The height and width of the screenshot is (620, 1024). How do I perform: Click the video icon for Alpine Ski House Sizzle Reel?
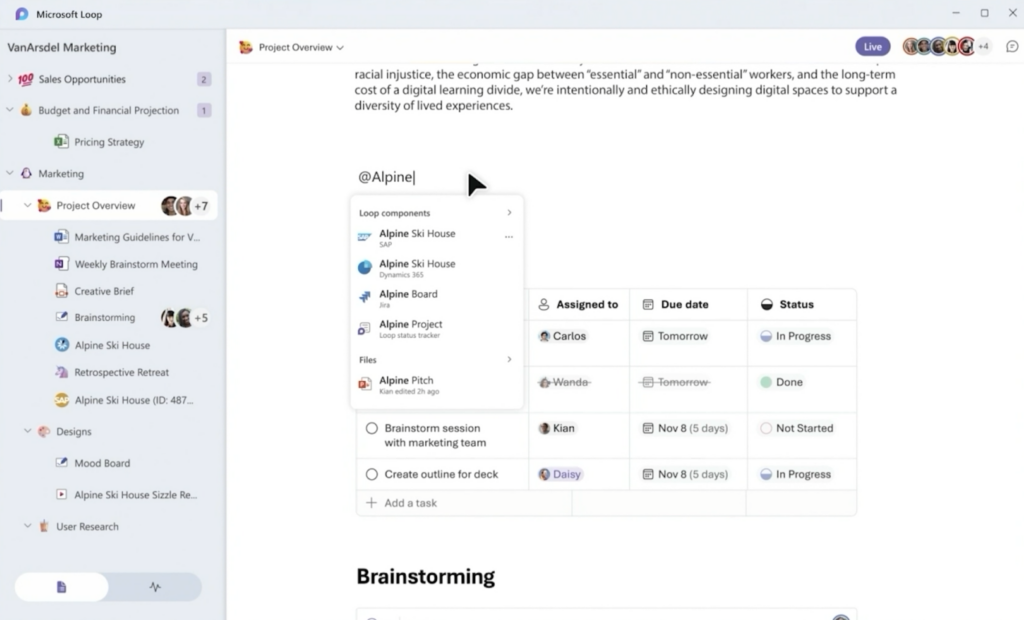pos(61,495)
